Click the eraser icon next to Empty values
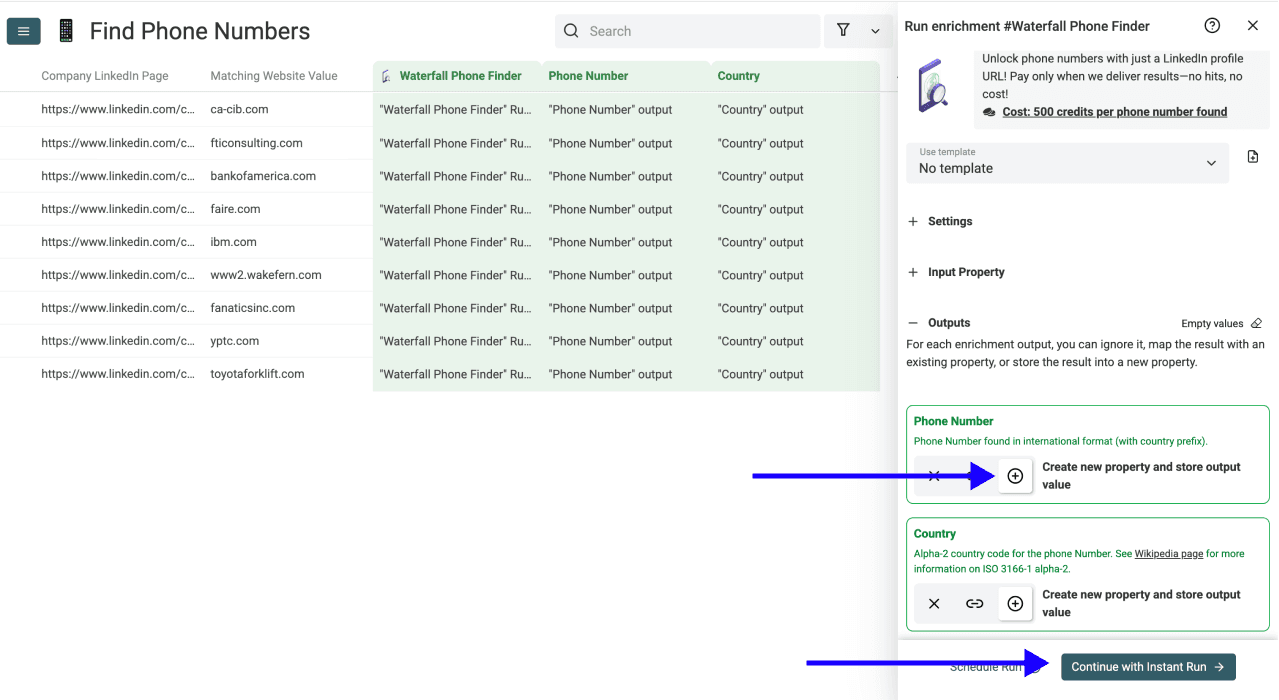Image resolution: width=1279 pixels, height=700 pixels. 1256,323
